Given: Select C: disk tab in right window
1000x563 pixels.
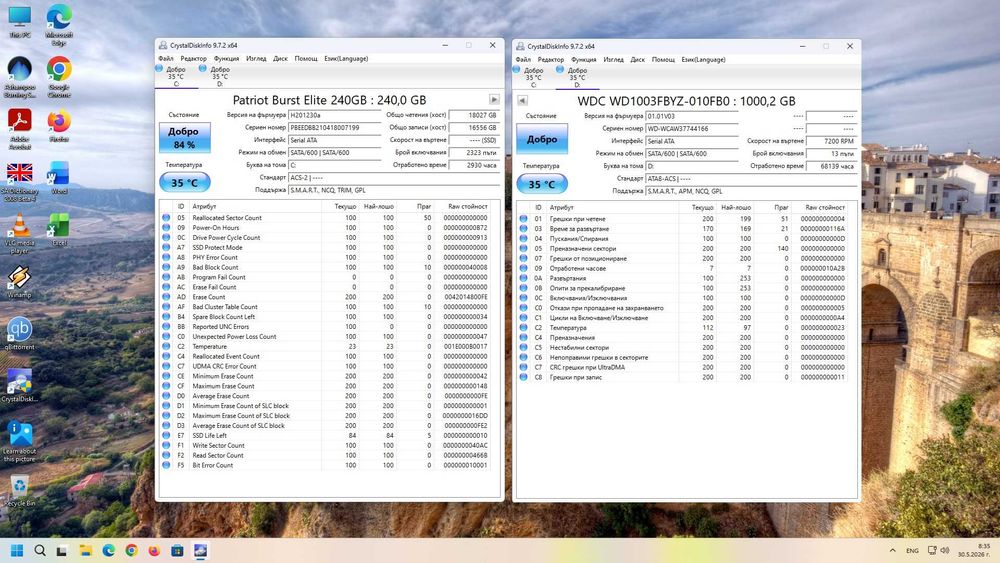Looking at the screenshot, I should pyautogui.click(x=533, y=77).
